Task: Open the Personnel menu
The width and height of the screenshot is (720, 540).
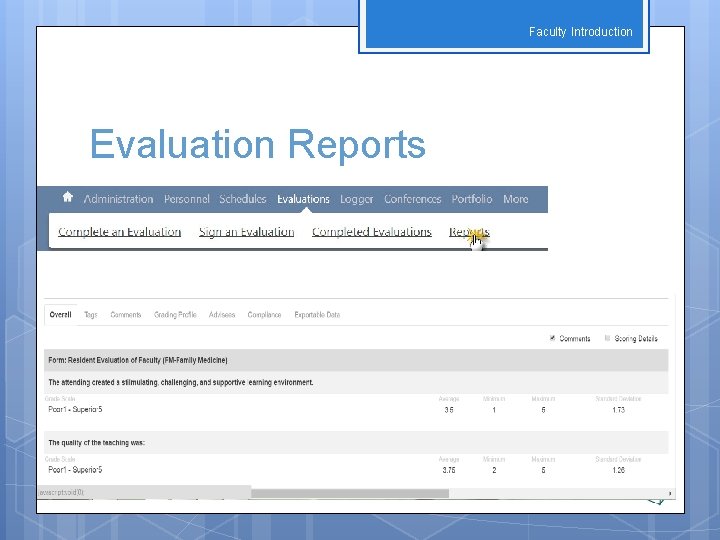Action: click(x=186, y=199)
